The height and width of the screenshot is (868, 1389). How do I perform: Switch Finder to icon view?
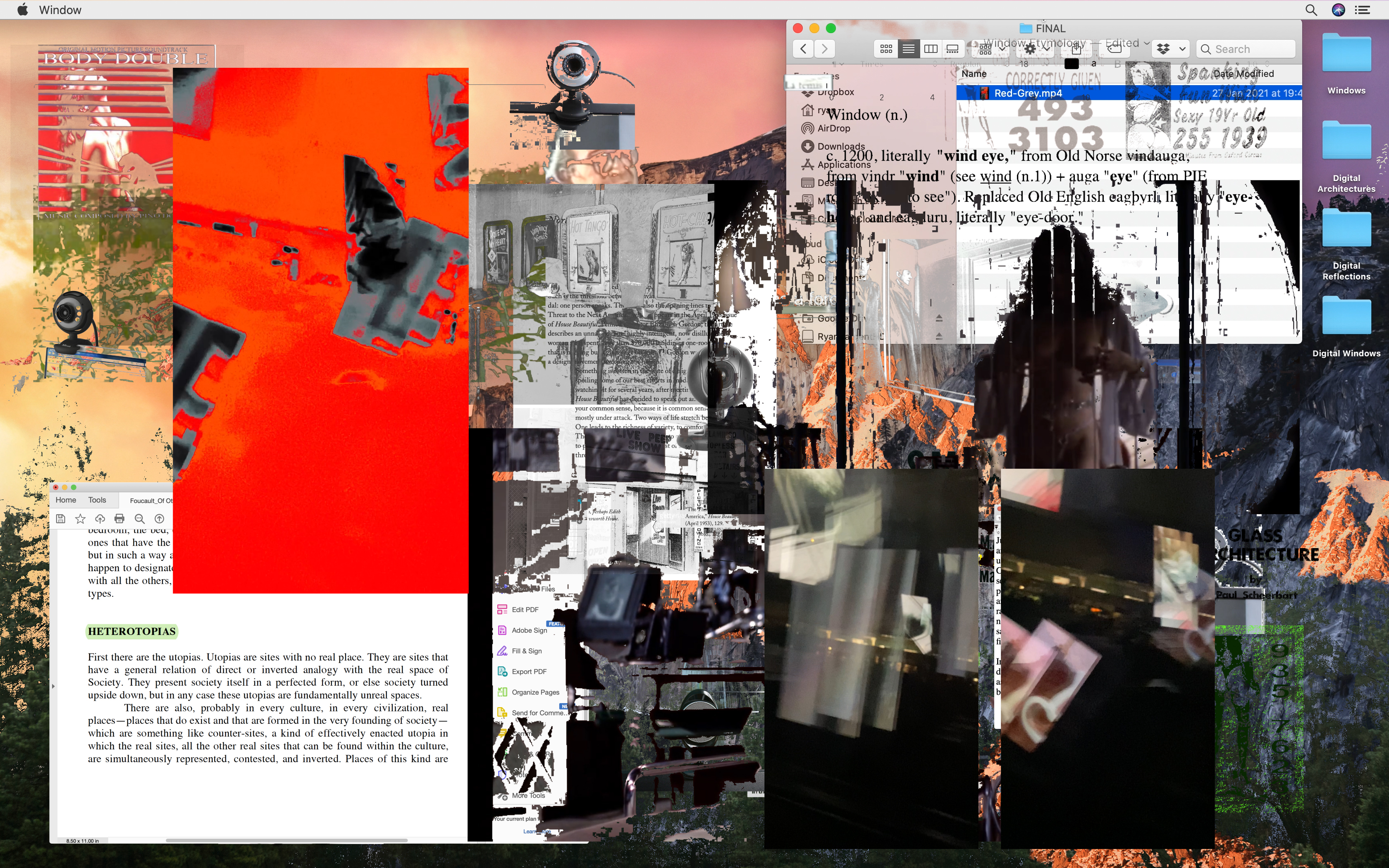[x=885, y=49]
